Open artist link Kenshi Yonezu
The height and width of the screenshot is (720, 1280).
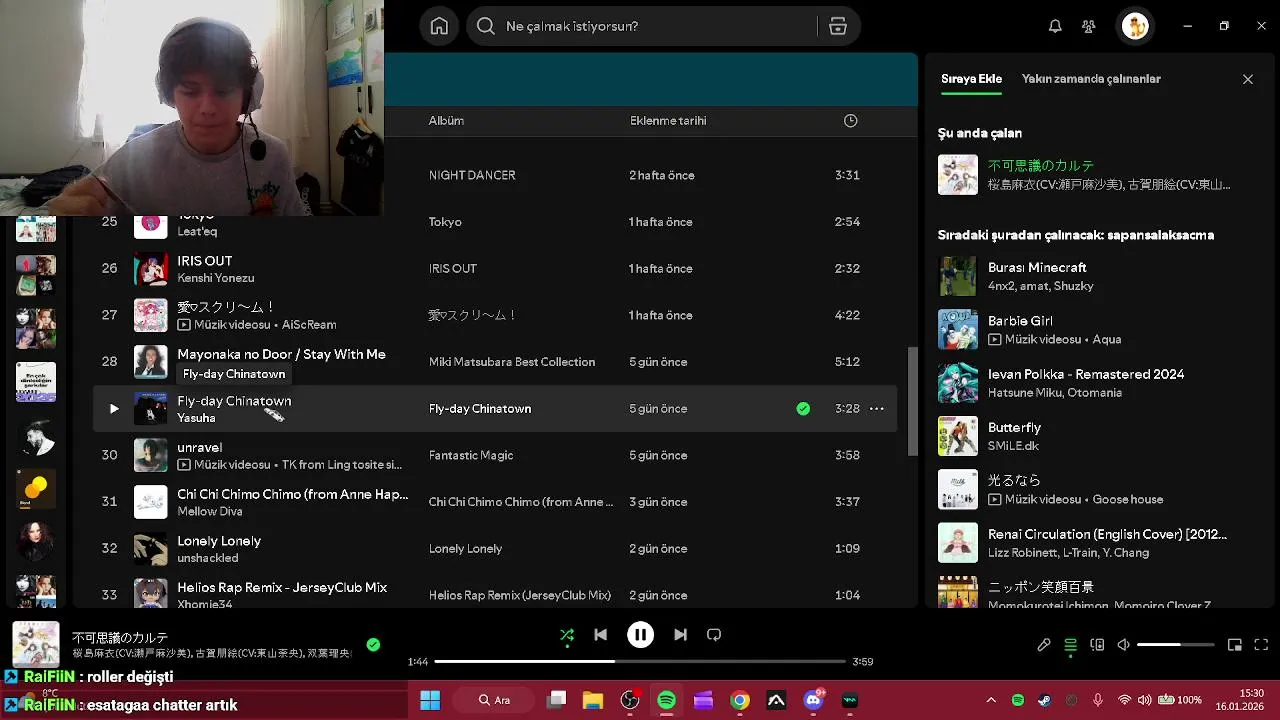click(216, 278)
